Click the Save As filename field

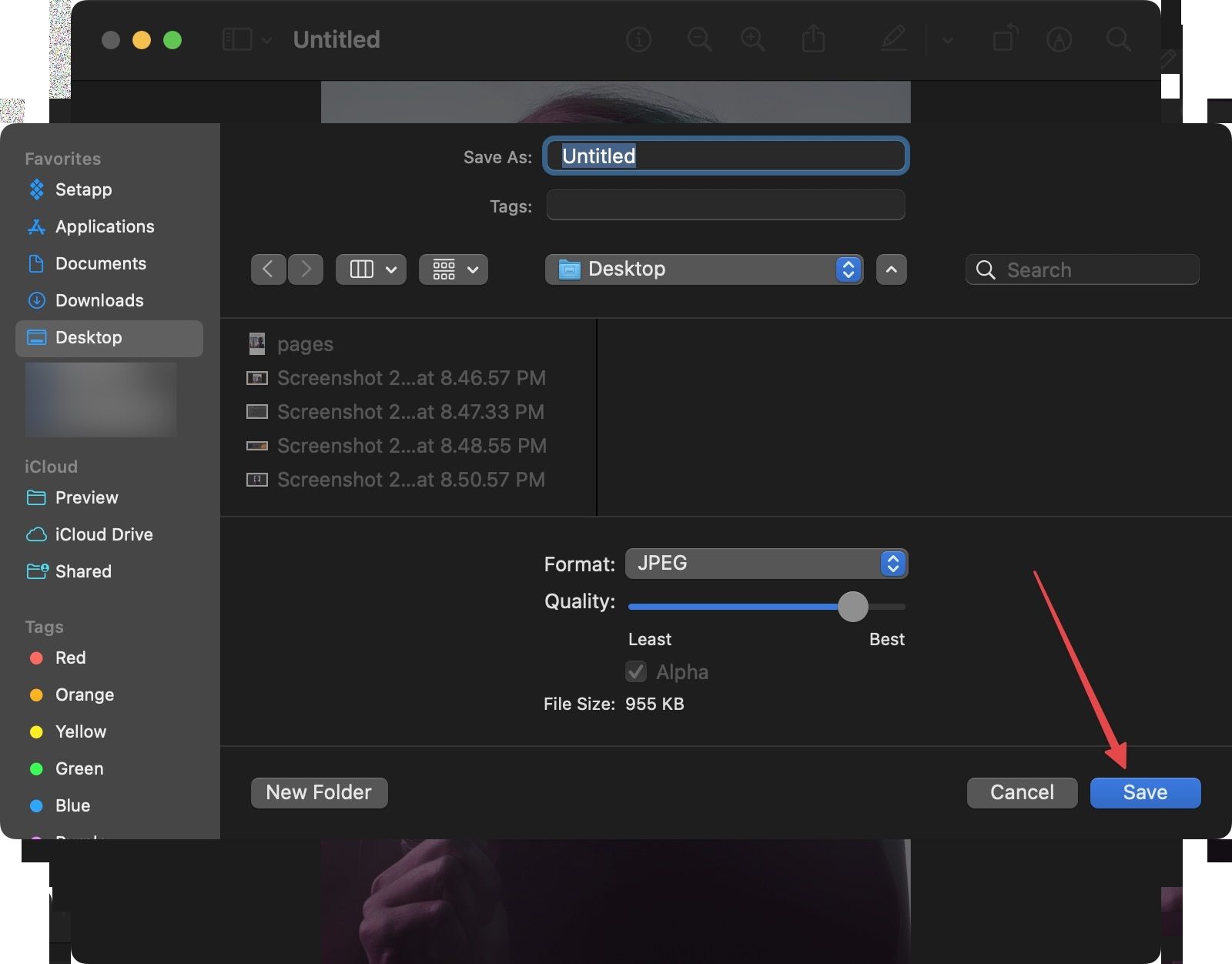pos(726,156)
